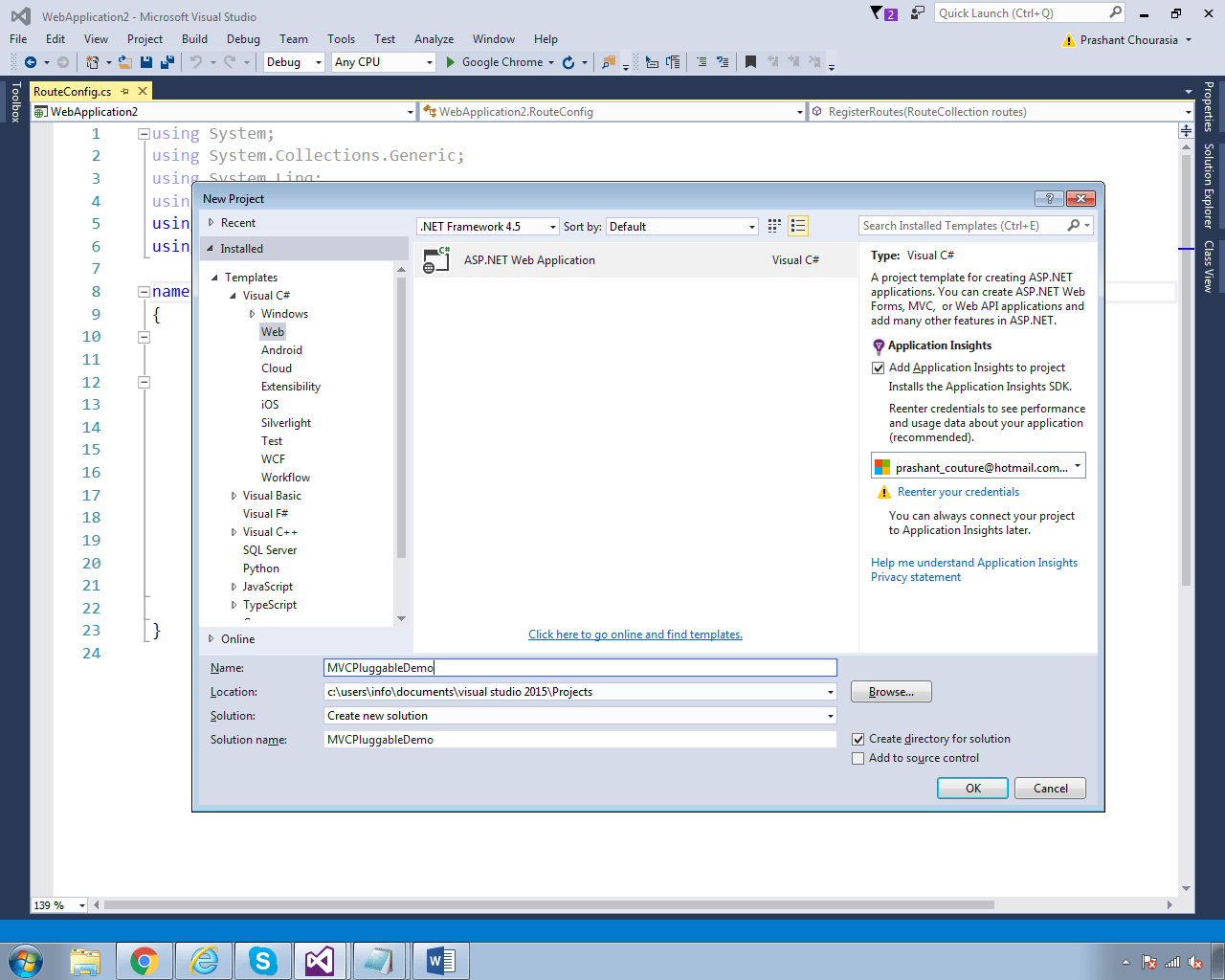
Task: Click the Quick Launch magnifier icon
Action: tap(1115, 12)
